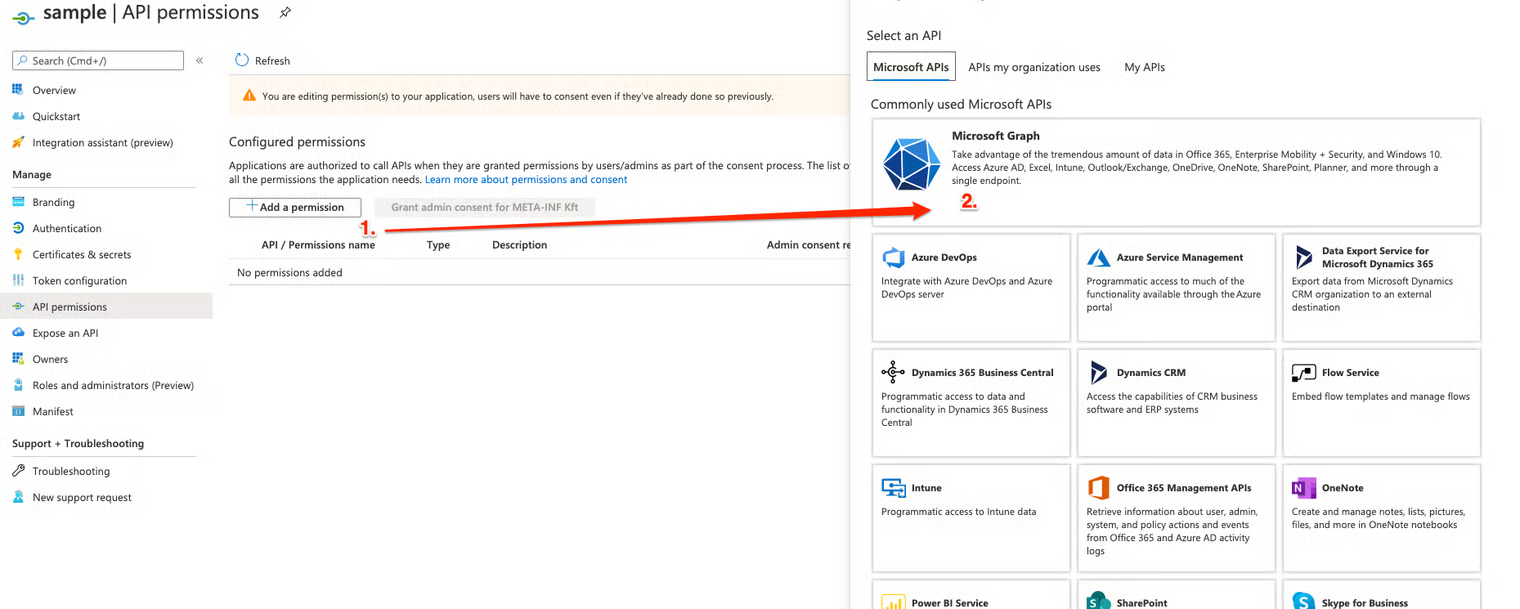
Task: Open Certificates & secrets in sidebar
Action: pyautogui.click(x=81, y=255)
